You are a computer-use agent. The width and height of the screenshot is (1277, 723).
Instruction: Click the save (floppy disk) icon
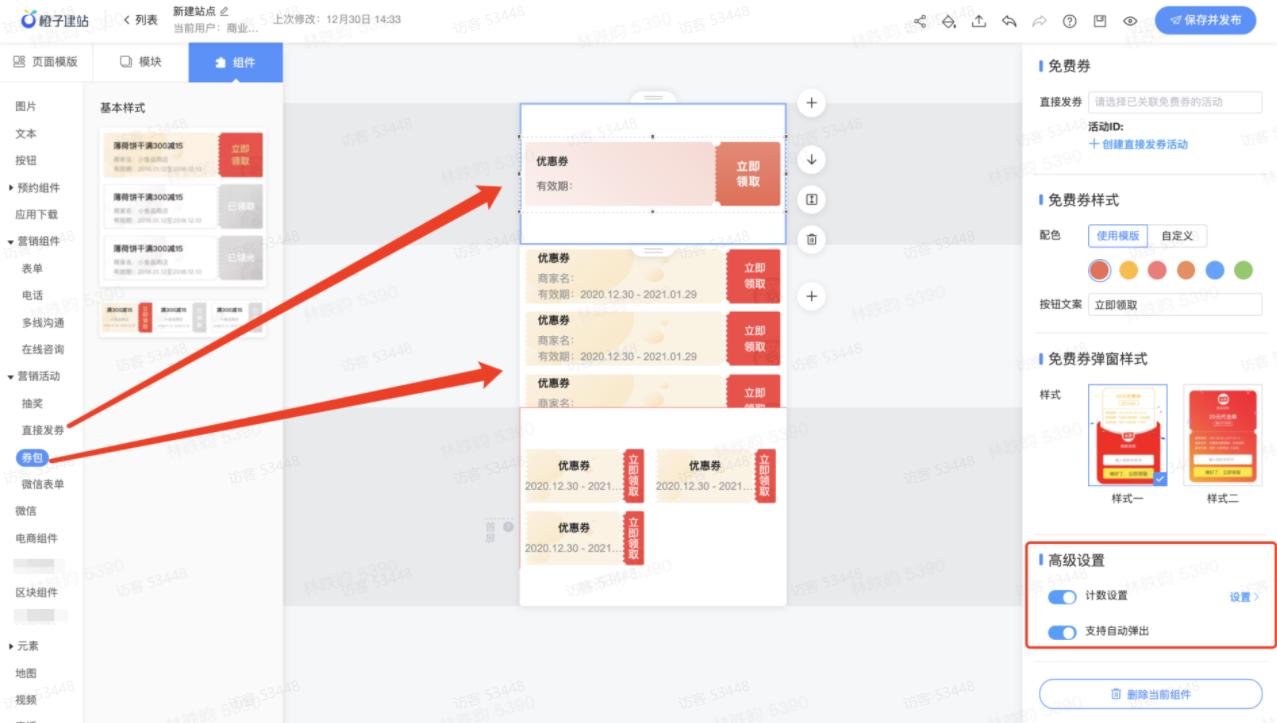pos(1099,20)
